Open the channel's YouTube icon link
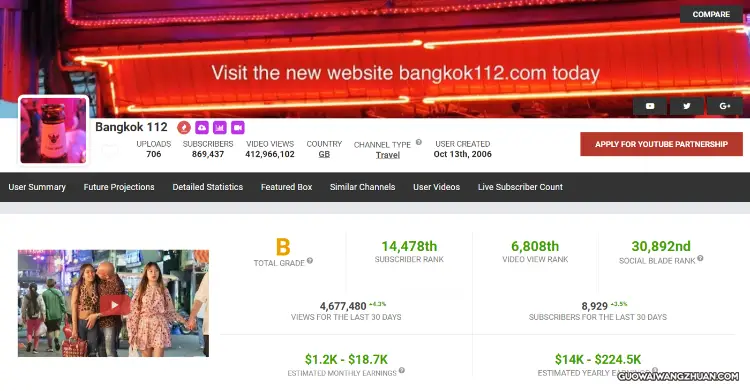This screenshot has width=750, height=391. click(650, 106)
